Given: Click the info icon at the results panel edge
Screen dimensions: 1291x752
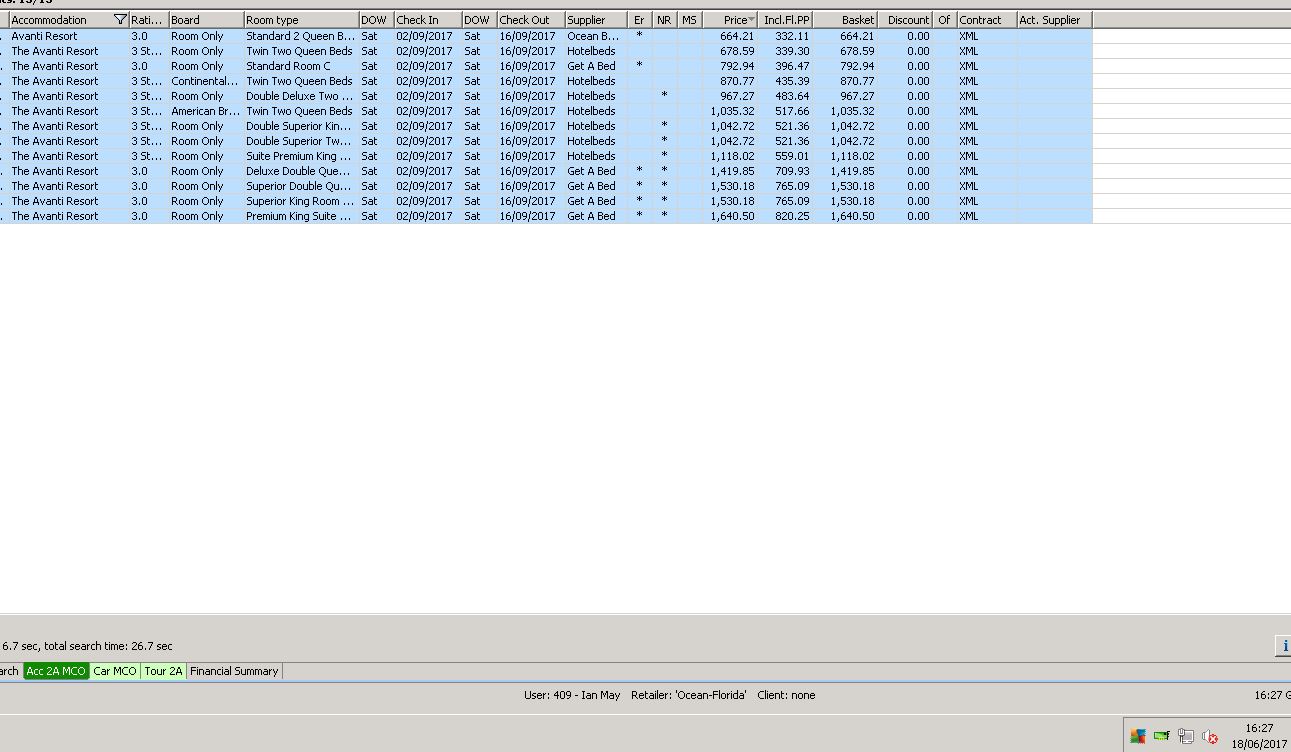Looking at the screenshot, I should click(x=1284, y=646).
